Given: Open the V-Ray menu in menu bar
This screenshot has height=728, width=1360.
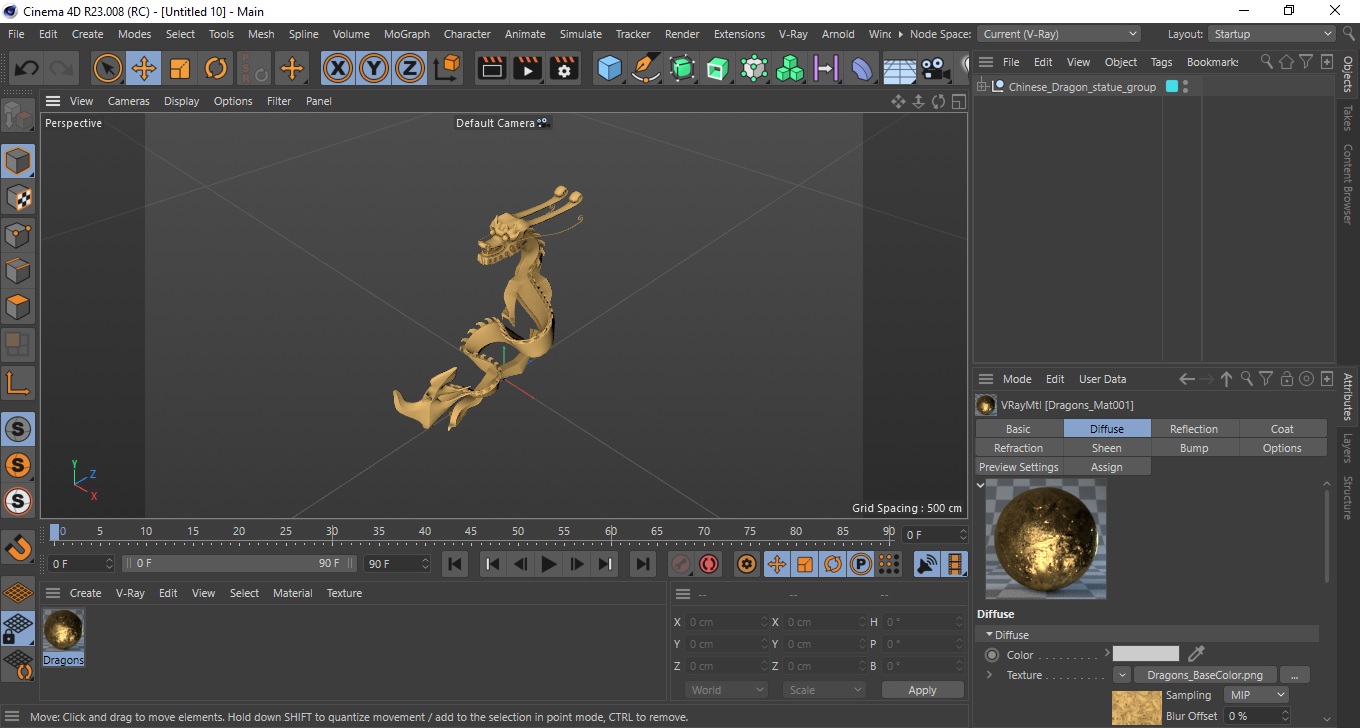Looking at the screenshot, I should (792, 34).
